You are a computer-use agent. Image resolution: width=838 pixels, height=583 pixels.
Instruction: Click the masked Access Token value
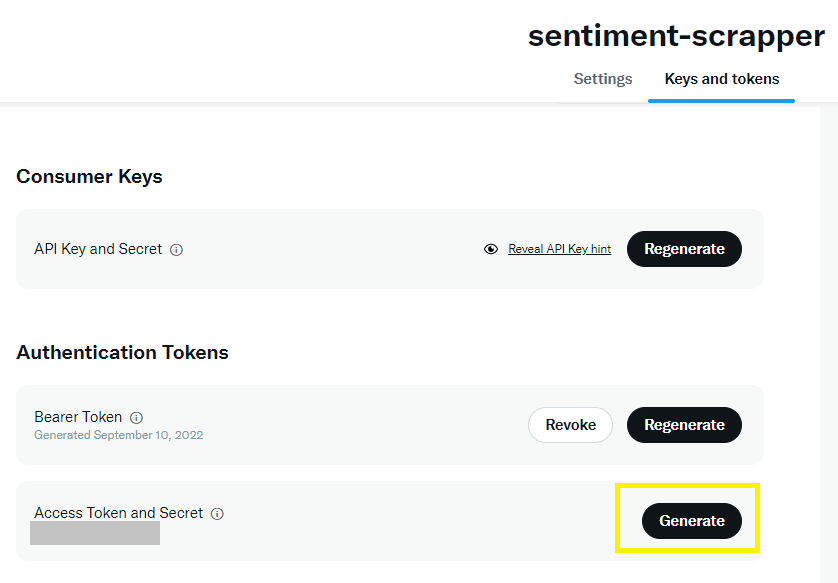click(x=94, y=533)
